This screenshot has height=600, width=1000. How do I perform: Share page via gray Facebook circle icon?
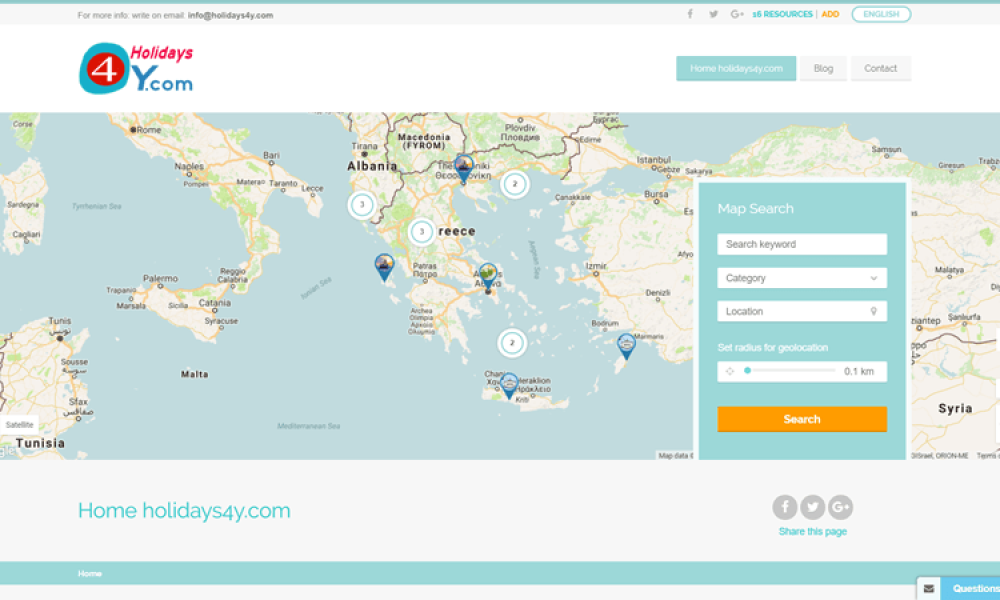(x=785, y=507)
